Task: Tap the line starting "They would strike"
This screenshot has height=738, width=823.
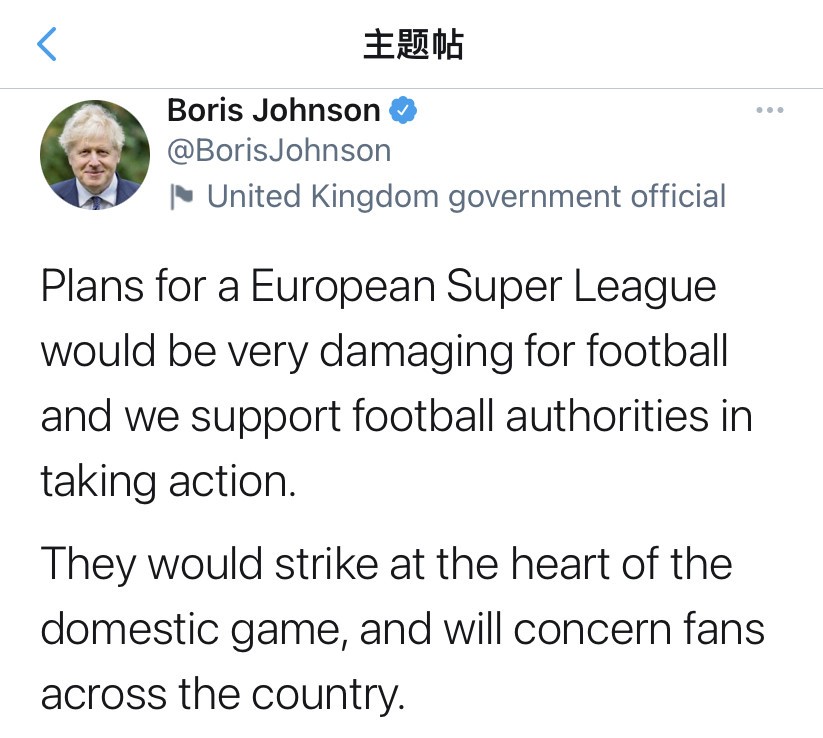Action: [386, 565]
